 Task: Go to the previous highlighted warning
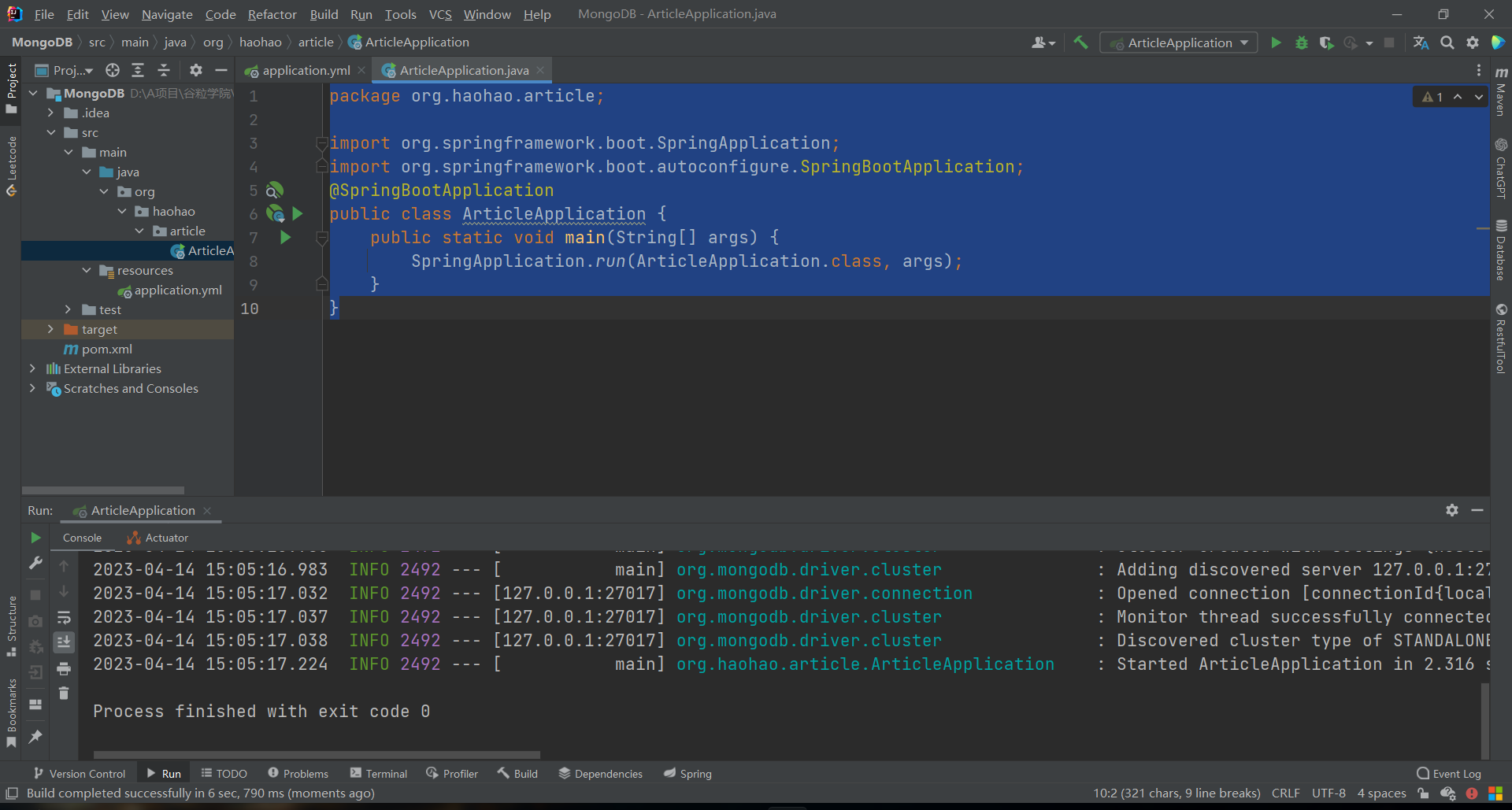(1458, 97)
